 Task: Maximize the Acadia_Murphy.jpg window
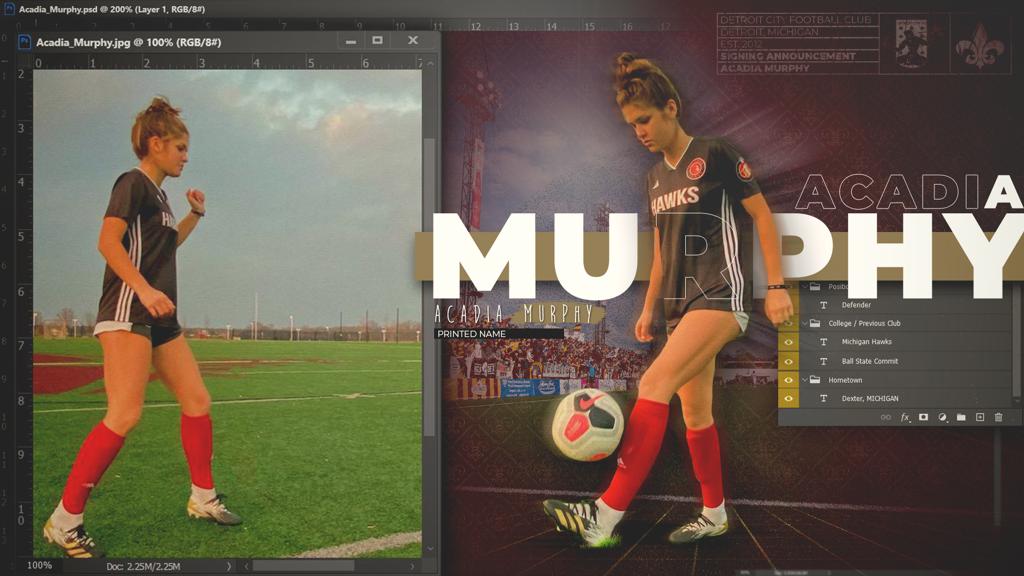[x=377, y=40]
